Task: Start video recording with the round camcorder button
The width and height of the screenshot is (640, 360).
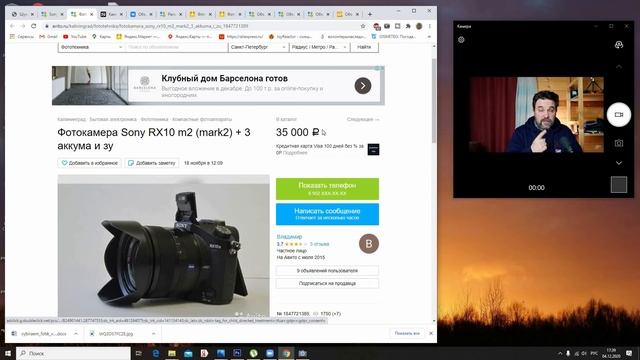Action: pyautogui.click(x=619, y=115)
